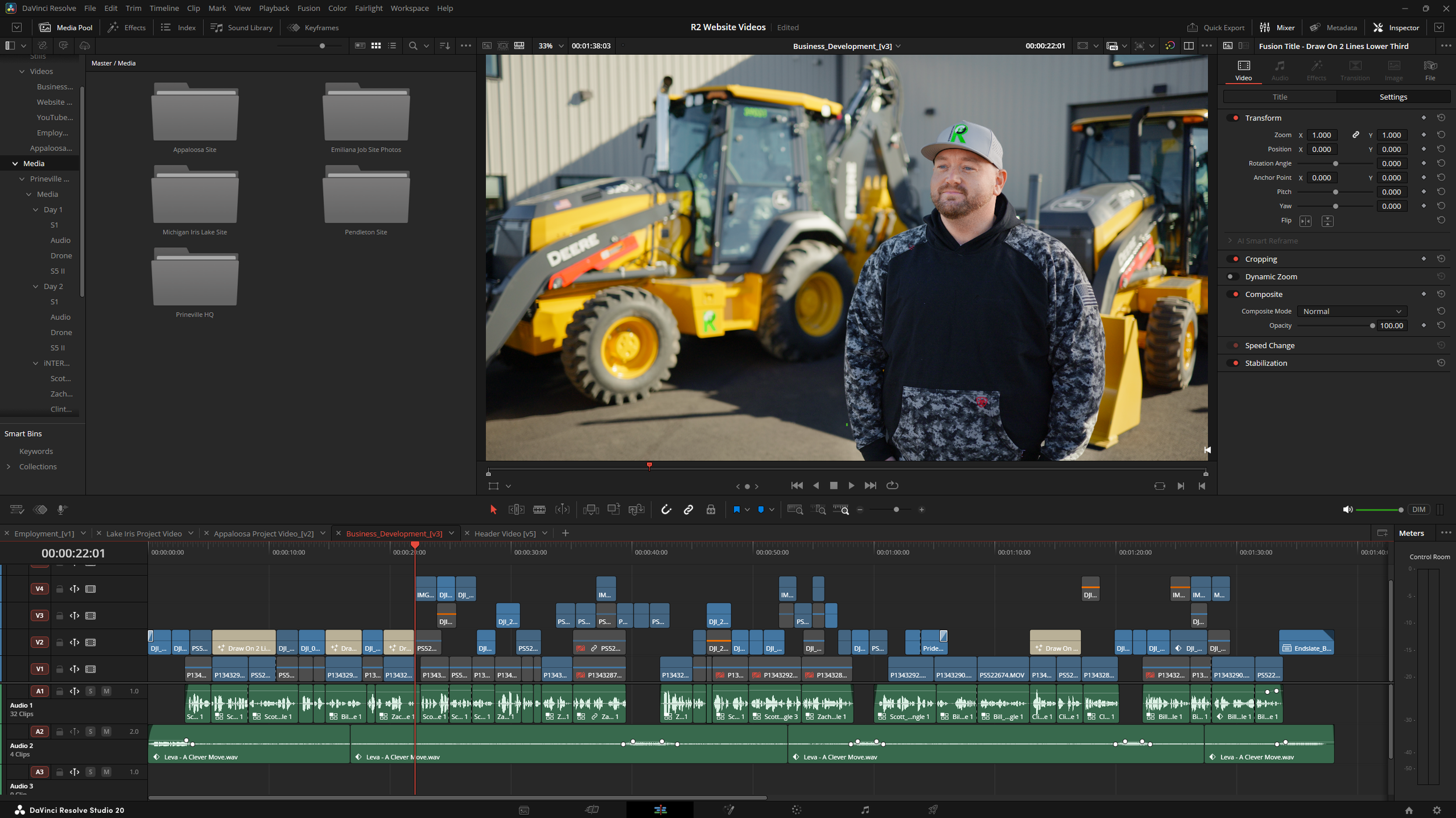Solo the Audio 2 track
Screen dimensions: 1456x818
coord(90,731)
